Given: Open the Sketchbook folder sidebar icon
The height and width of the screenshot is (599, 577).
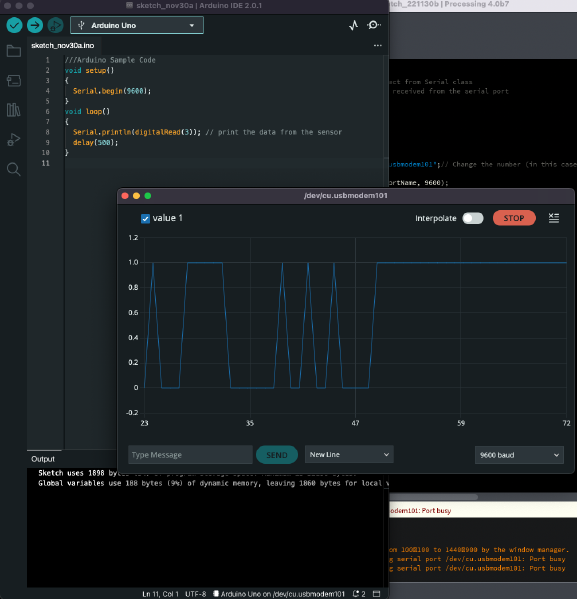Looking at the screenshot, I should pos(14,51).
